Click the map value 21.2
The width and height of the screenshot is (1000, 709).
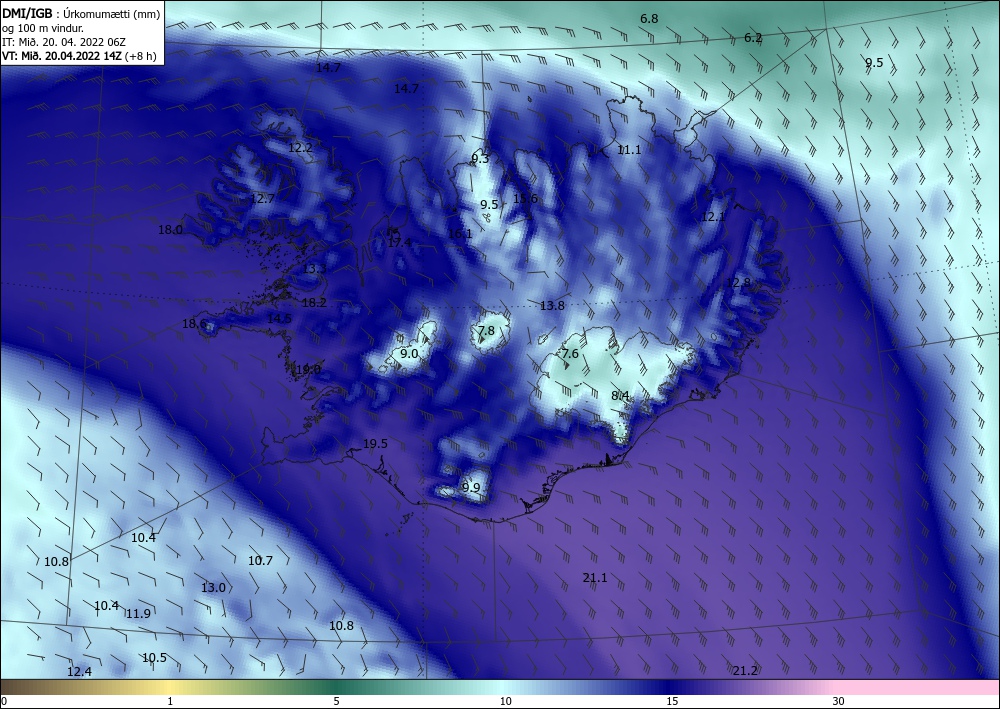pyautogui.click(x=745, y=671)
